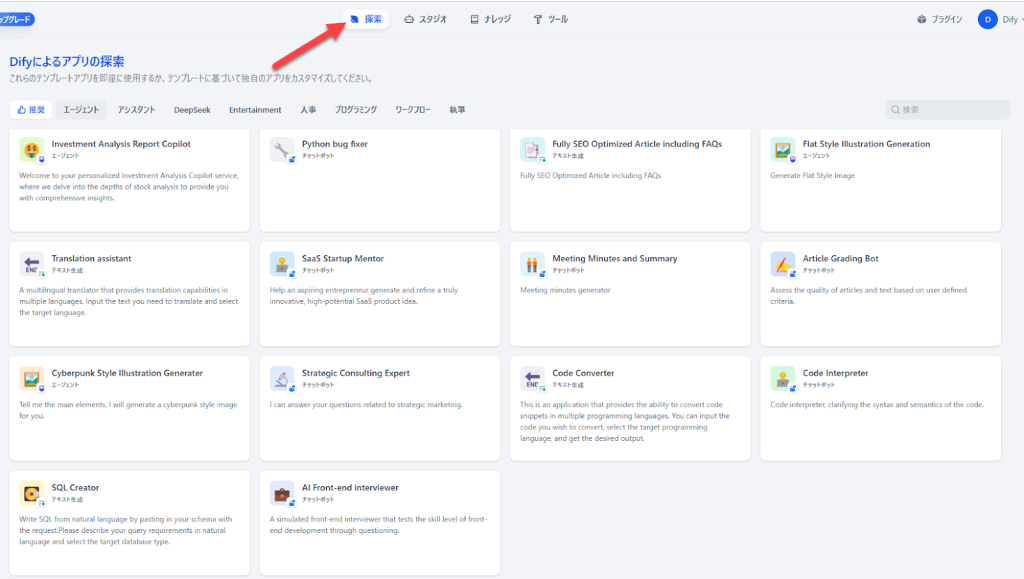Filter apps by ワークフロー category
This screenshot has height=579, width=1024.
click(x=413, y=110)
